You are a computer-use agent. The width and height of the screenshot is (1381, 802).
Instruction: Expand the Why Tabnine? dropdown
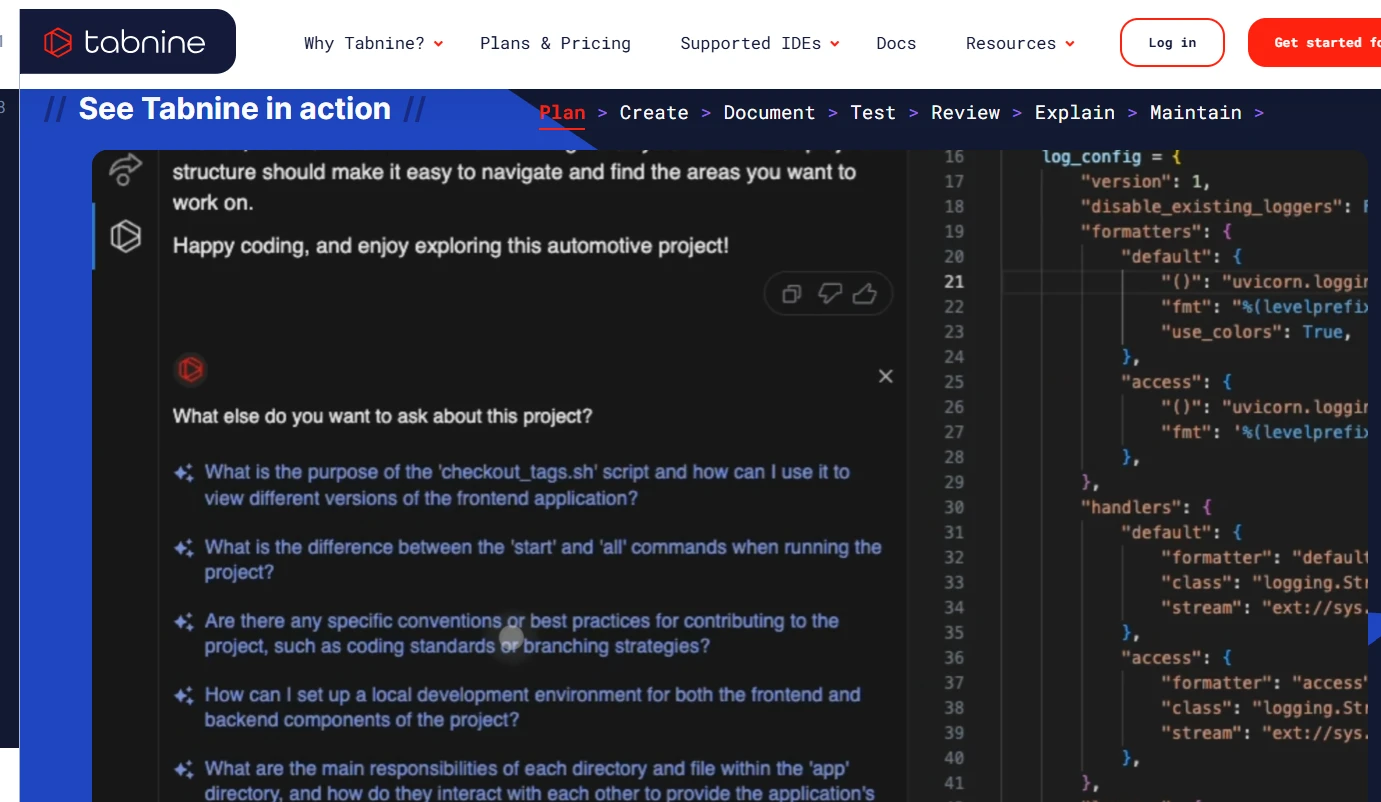(373, 43)
